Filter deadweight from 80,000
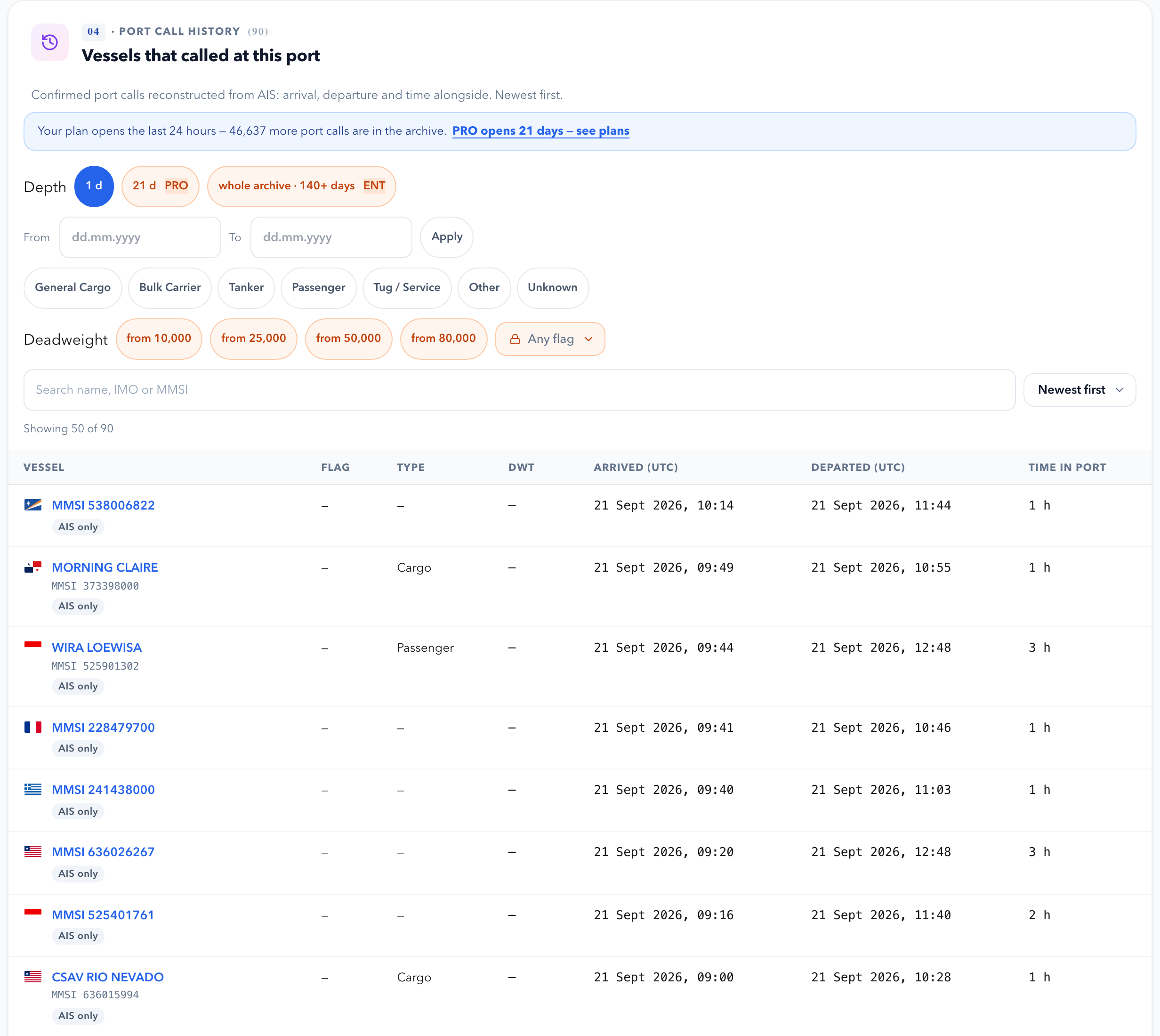This screenshot has height=1036, width=1160. pos(443,339)
